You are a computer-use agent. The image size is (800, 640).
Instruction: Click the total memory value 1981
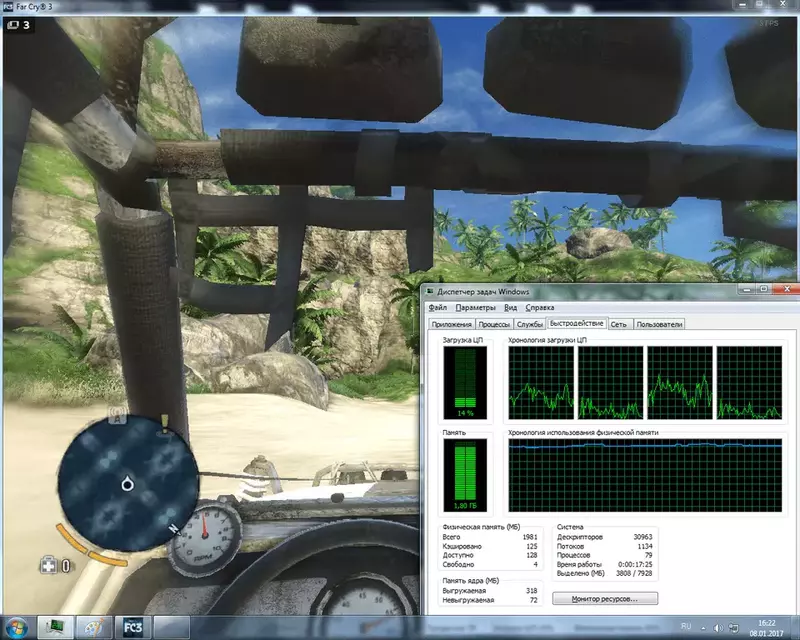pos(530,537)
